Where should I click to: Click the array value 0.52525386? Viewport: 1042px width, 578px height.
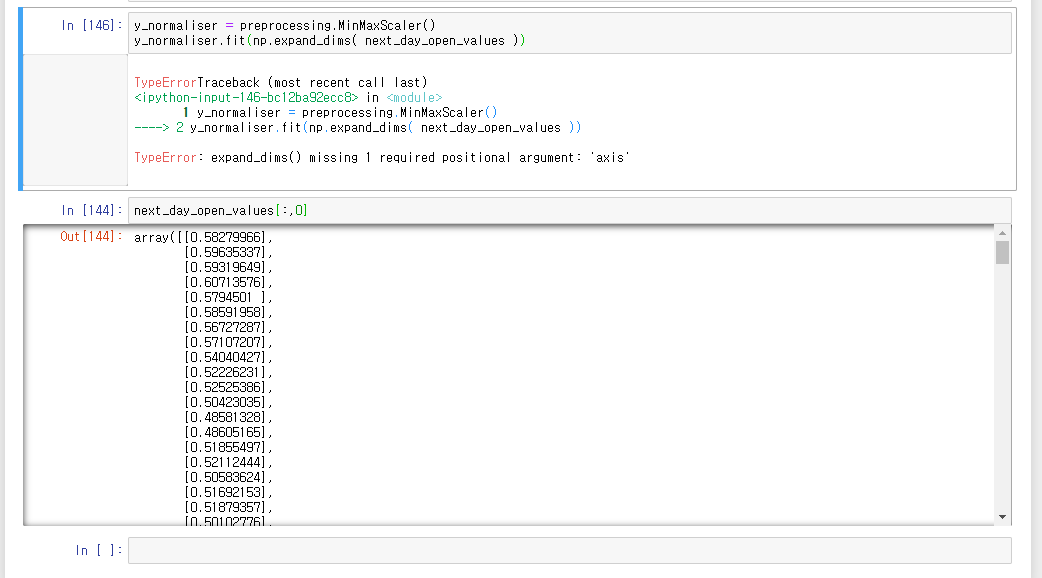[227, 387]
